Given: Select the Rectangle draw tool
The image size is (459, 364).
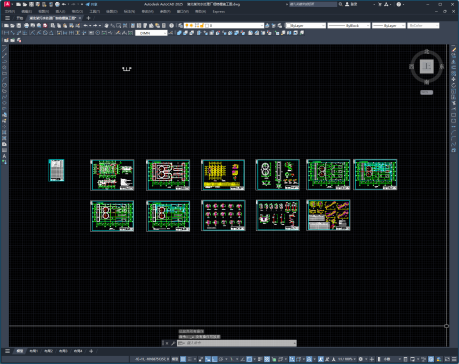Looking at the screenshot, I should point(4,73).
